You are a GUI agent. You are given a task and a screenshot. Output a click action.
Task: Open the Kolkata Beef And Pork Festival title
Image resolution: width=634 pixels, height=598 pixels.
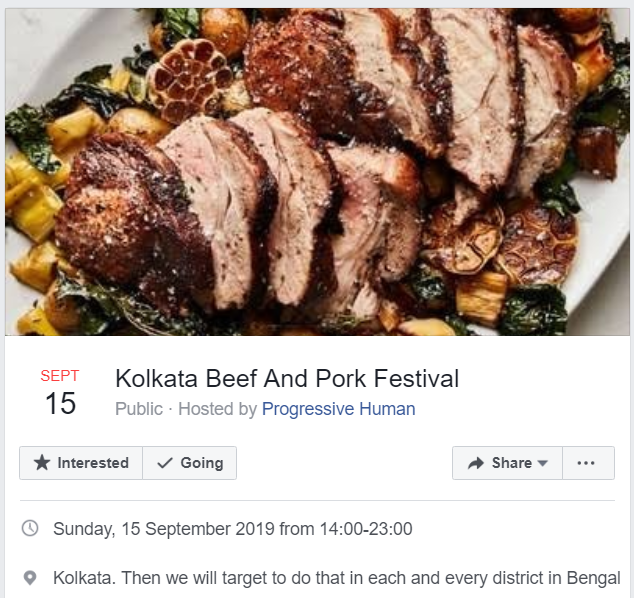287,379
